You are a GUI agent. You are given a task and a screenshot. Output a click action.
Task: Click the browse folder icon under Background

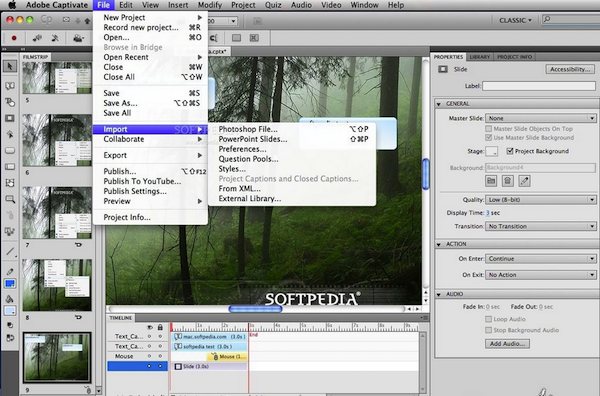click(491, 181)
